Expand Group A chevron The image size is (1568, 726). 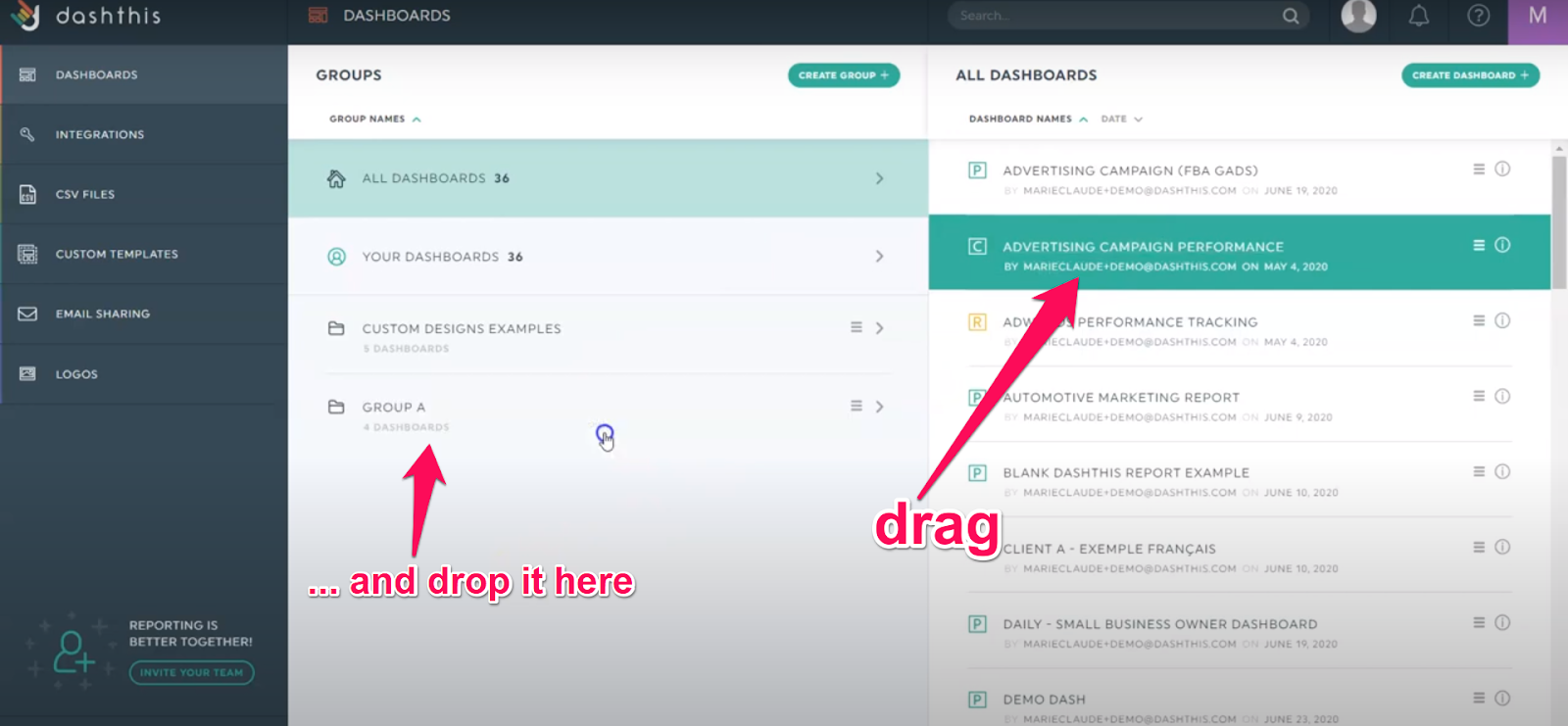(879, 406)
